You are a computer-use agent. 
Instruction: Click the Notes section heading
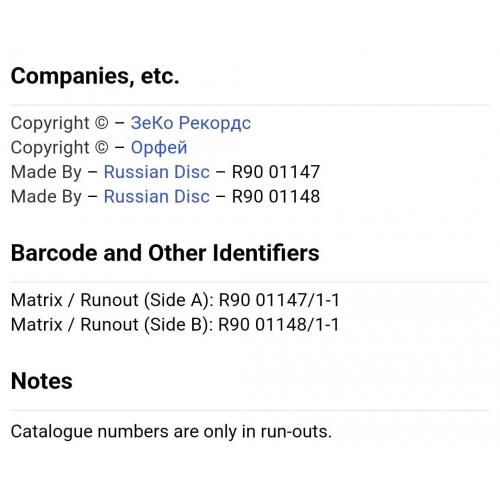coord(42,381)
